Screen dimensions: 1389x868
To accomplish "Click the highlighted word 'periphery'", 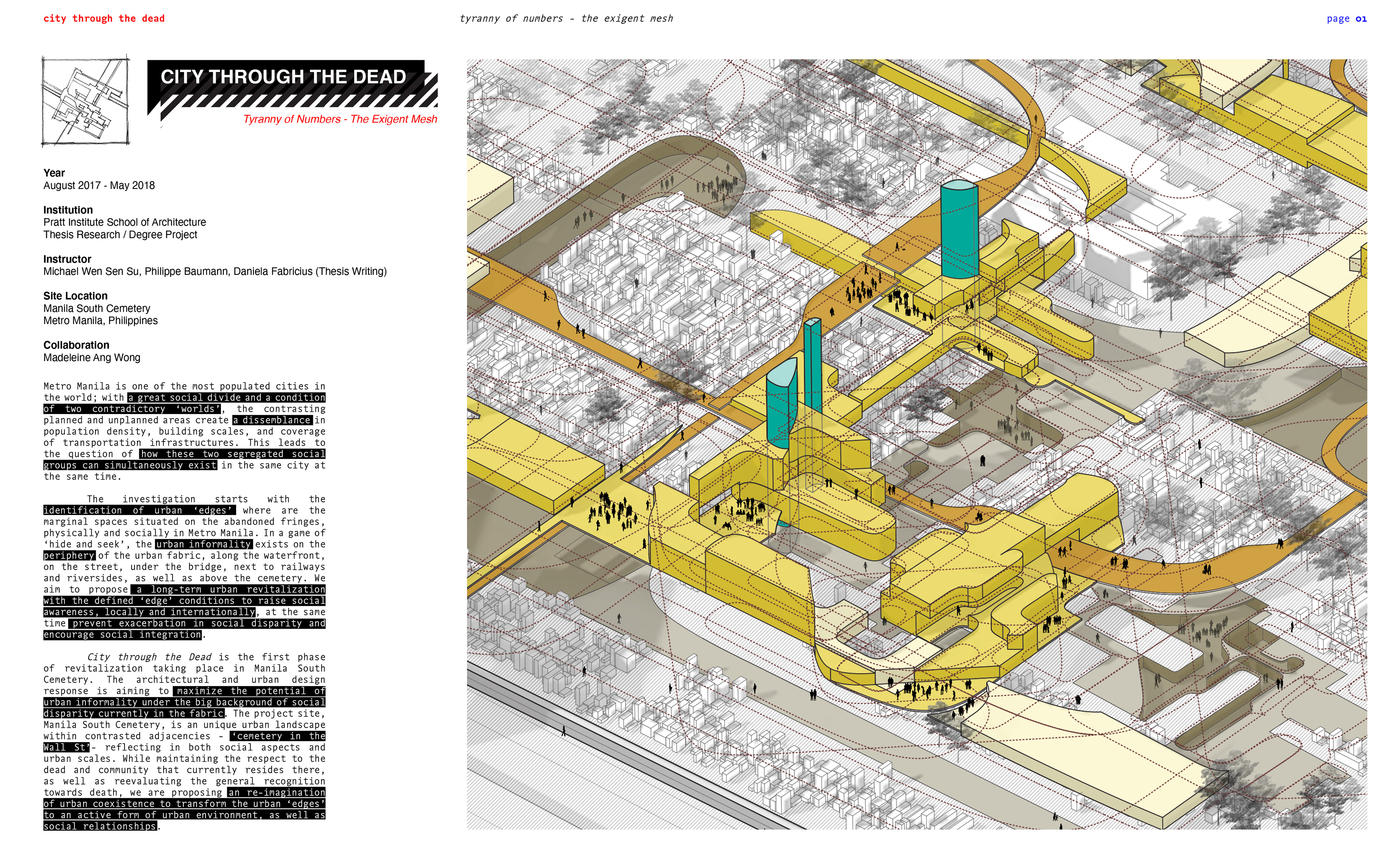I will (69, 556).
